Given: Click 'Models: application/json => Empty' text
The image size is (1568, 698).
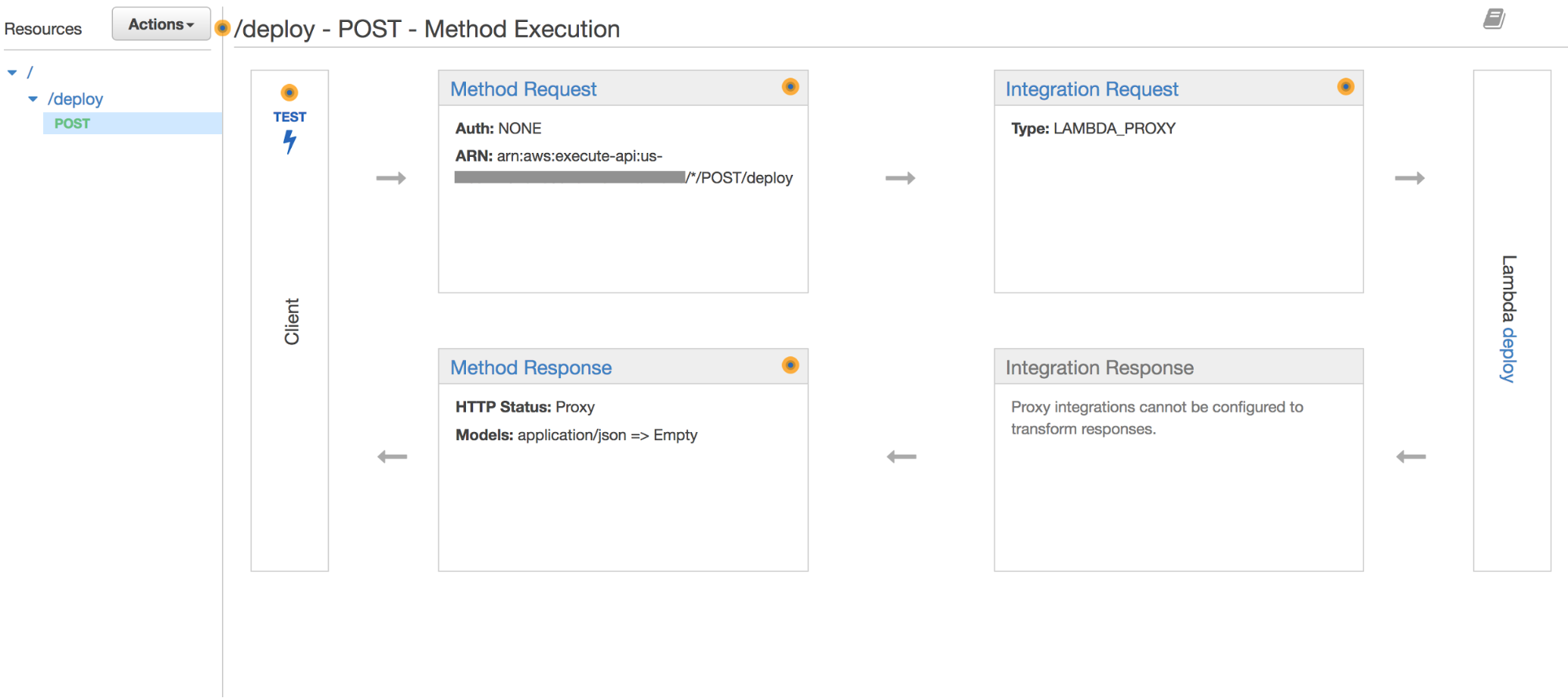Looking at the screenshot, I should tap(577, 435).
